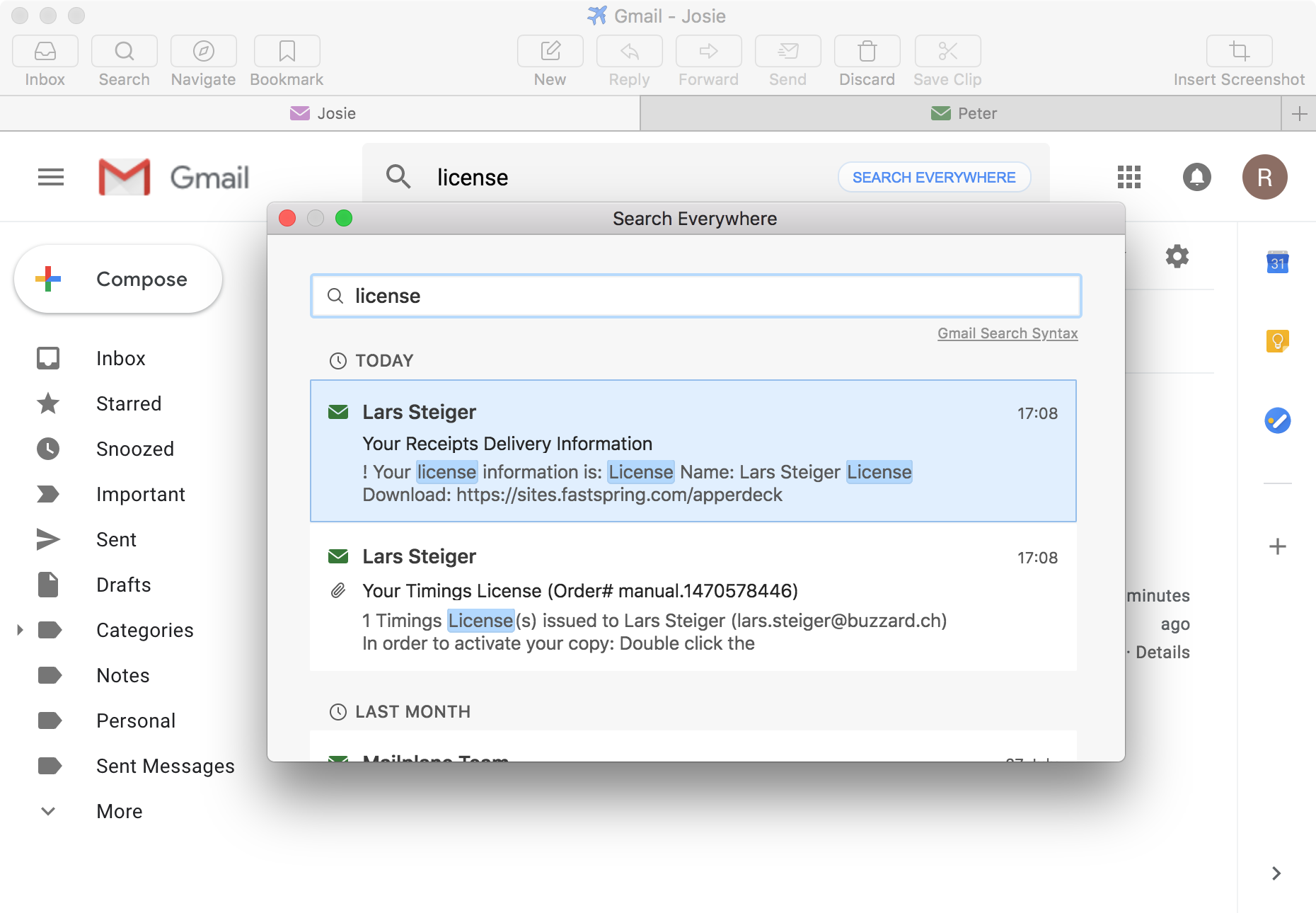
Task: Switch to the Peter account tab
Action: [961, 113]
